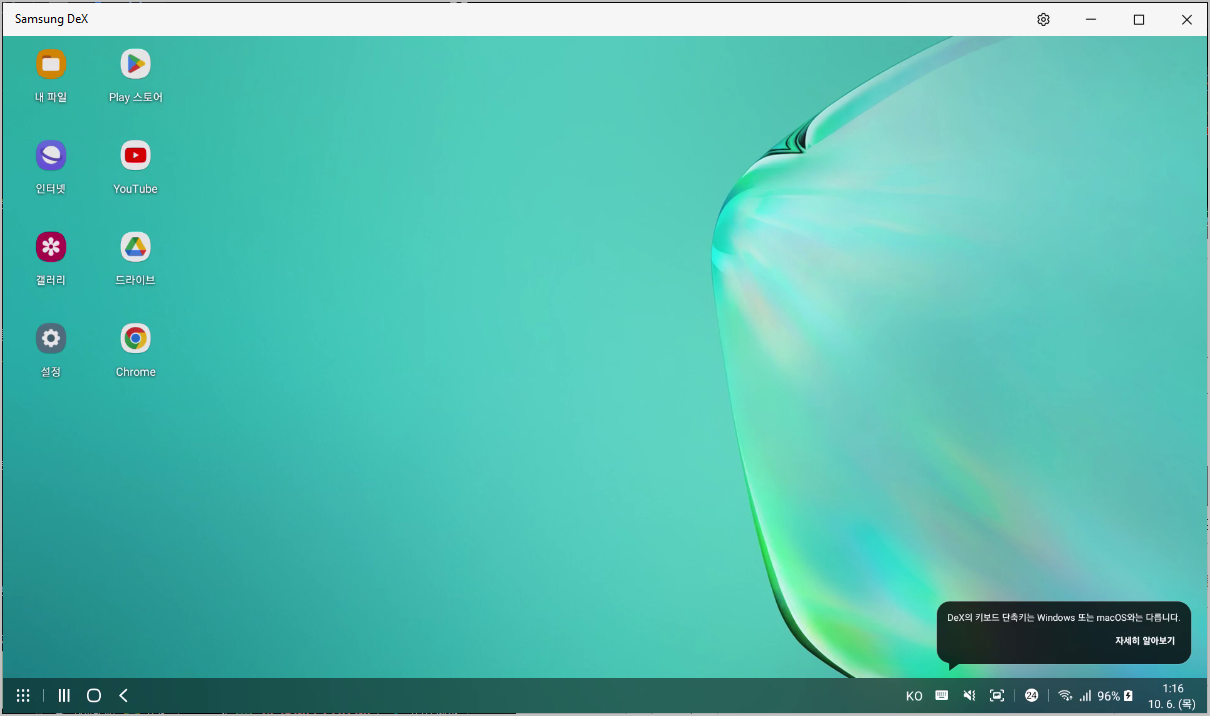Show recent apps from the taskbar

(x=64, y=695)
